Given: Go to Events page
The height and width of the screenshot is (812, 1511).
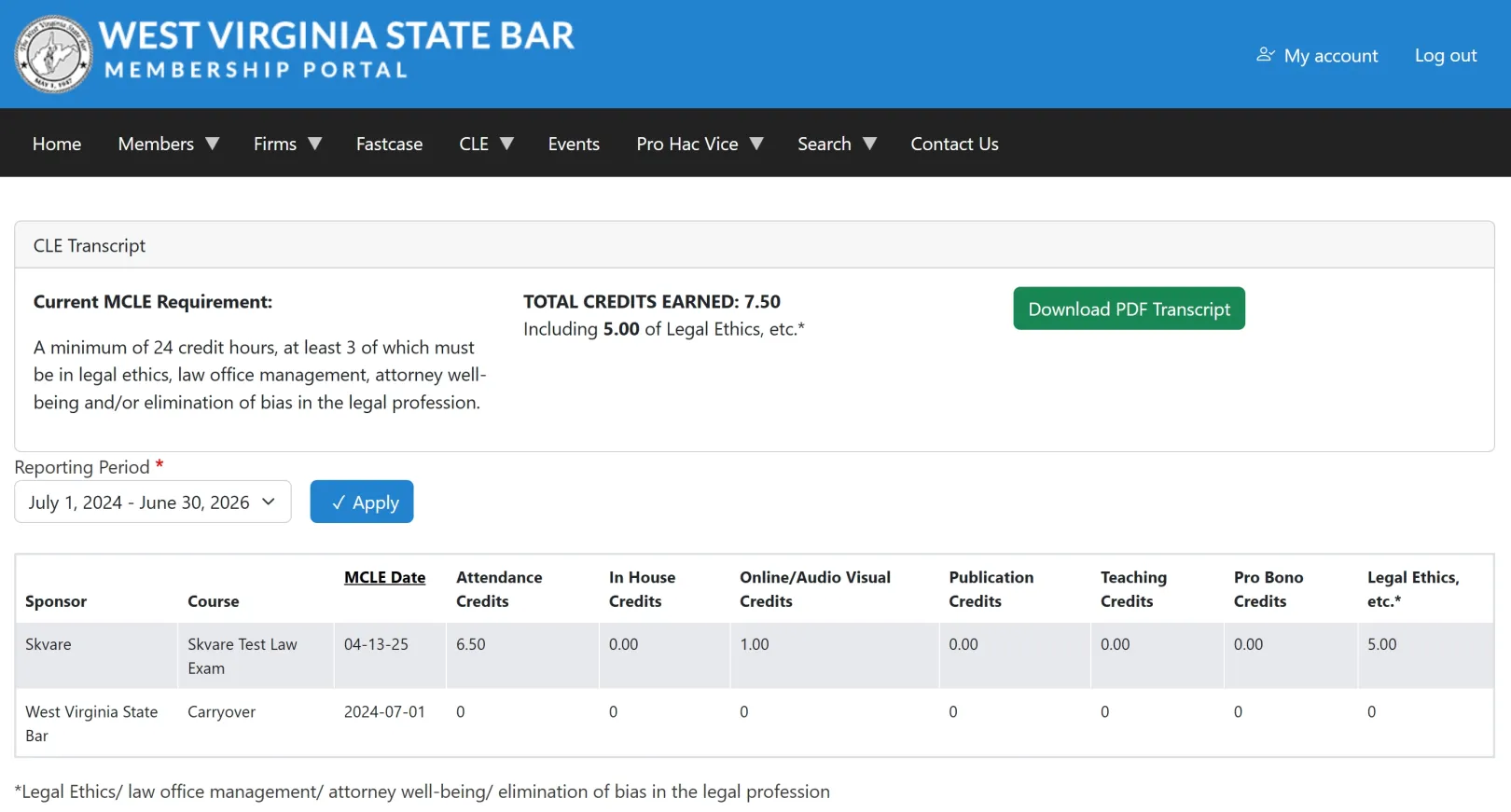Looking at the screenshot, I should click(x=574, y=144).
